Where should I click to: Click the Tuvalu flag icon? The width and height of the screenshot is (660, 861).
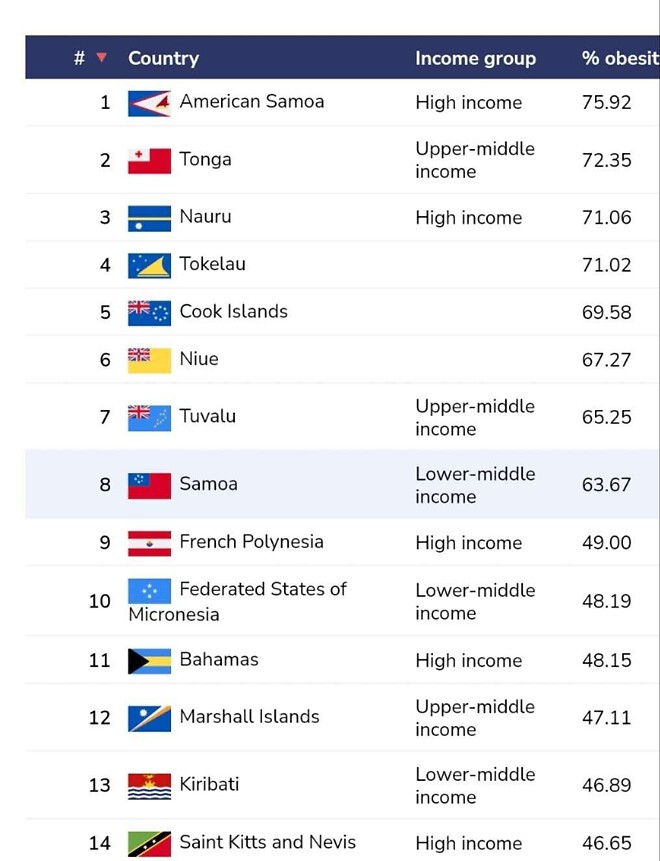(149, 417)
